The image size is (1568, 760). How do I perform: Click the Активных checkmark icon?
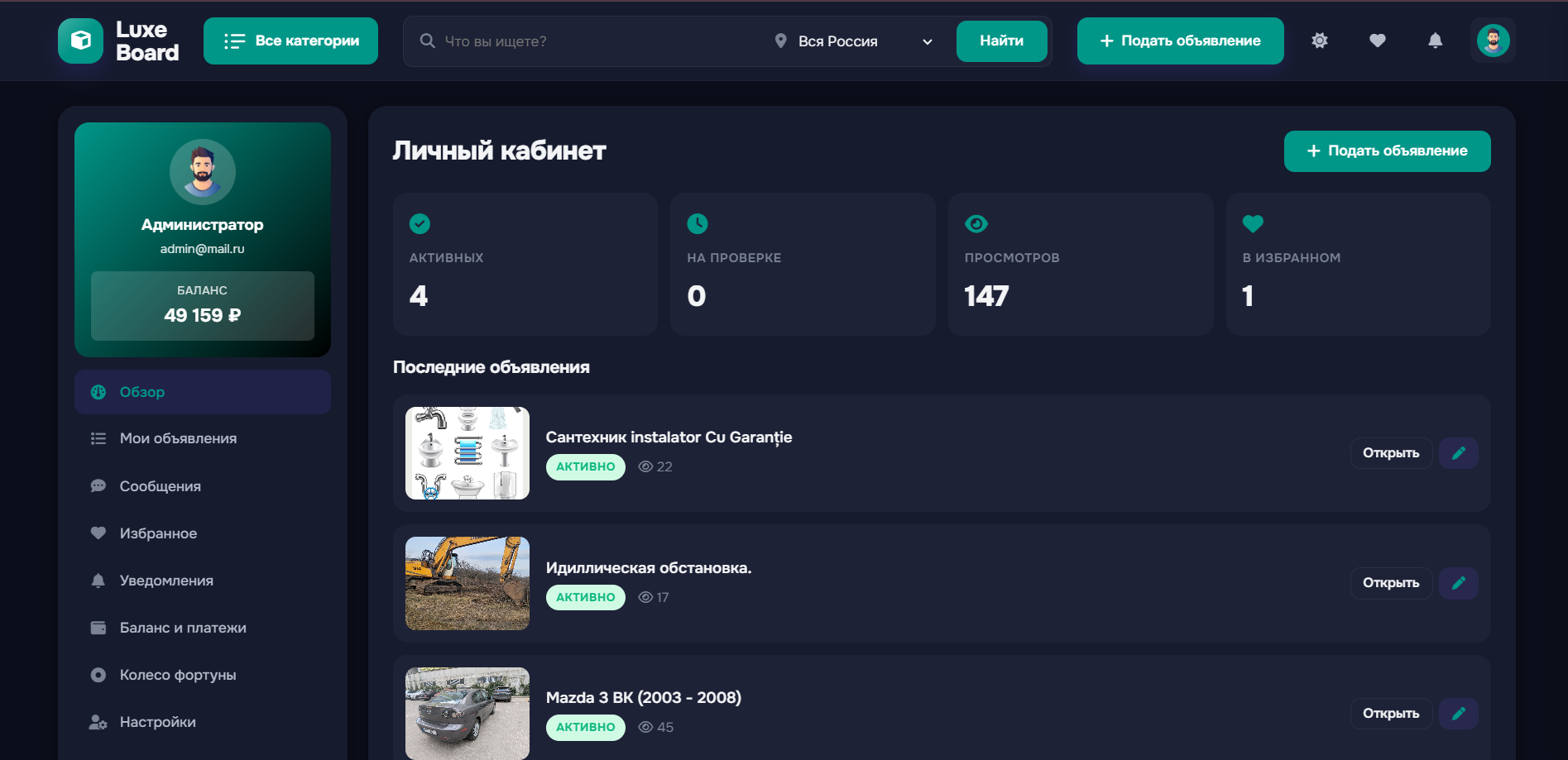click(420, 223)
